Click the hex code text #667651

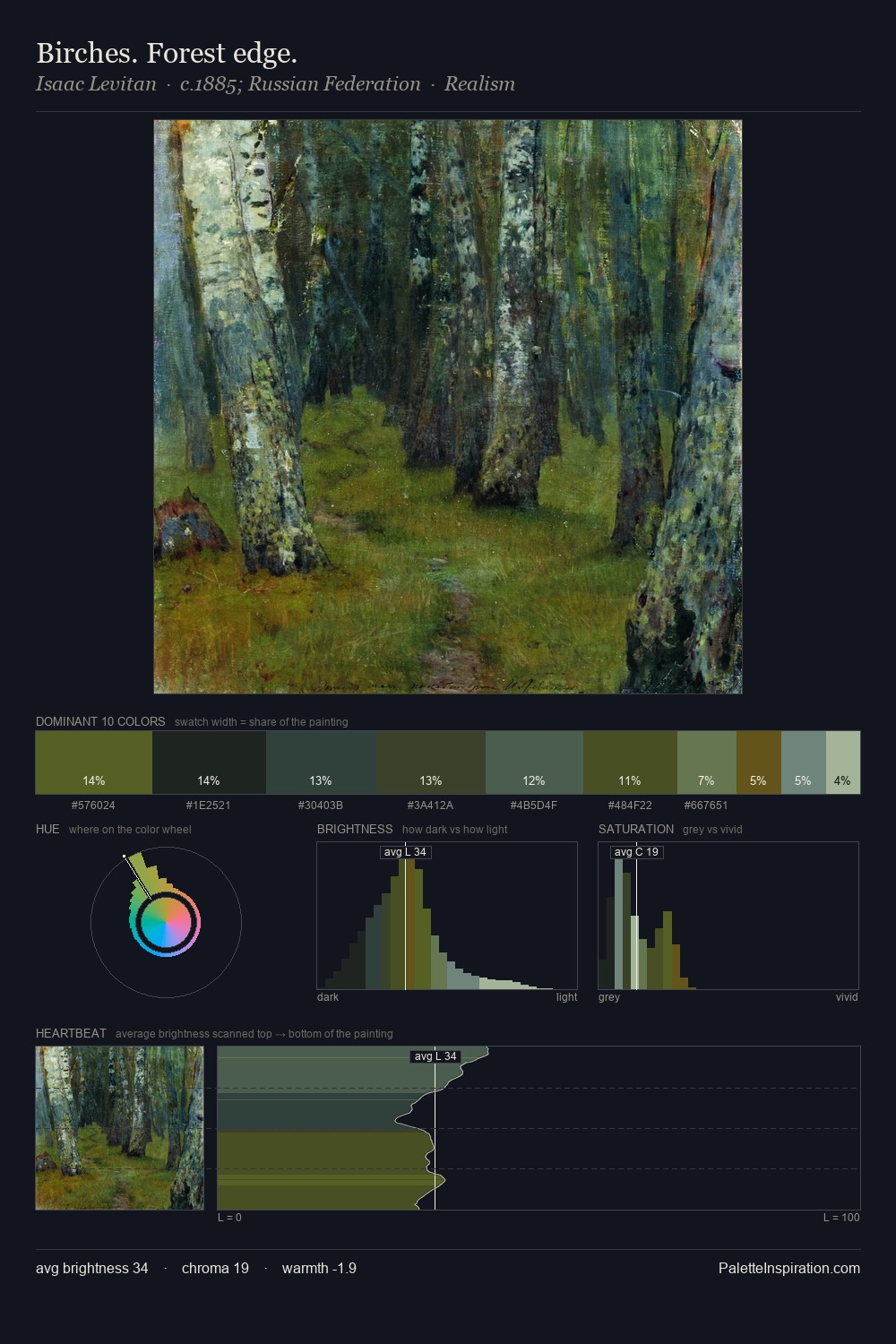point(706,806)
